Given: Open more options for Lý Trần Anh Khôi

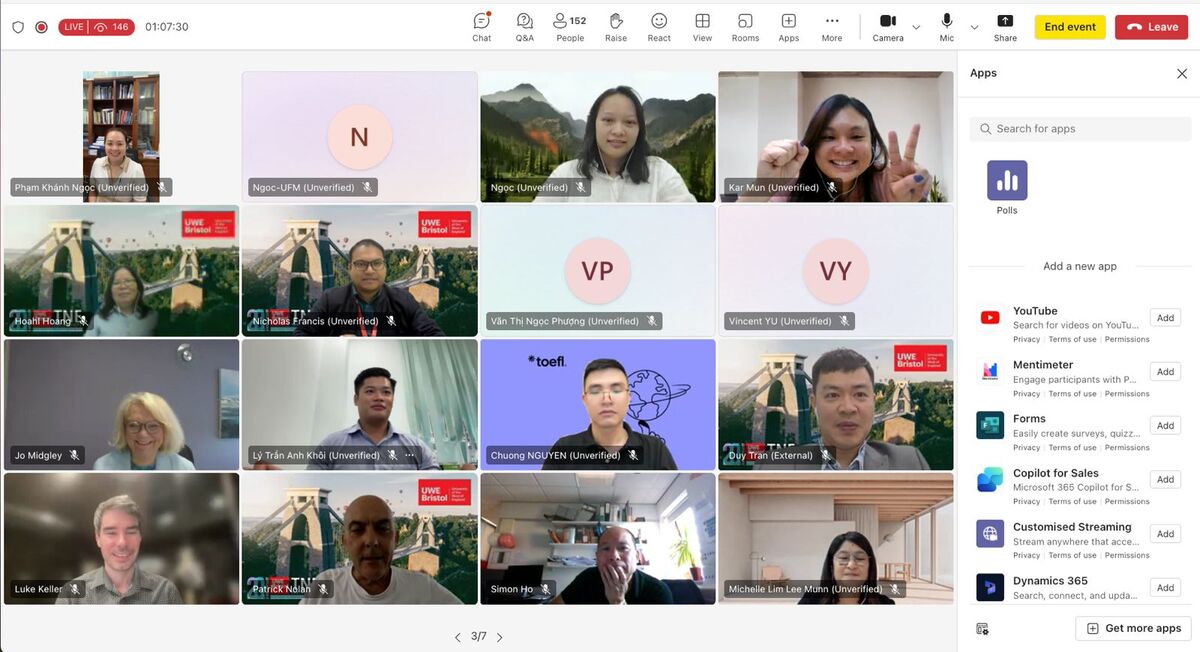Looking at the screenshot, I should 409,455.
